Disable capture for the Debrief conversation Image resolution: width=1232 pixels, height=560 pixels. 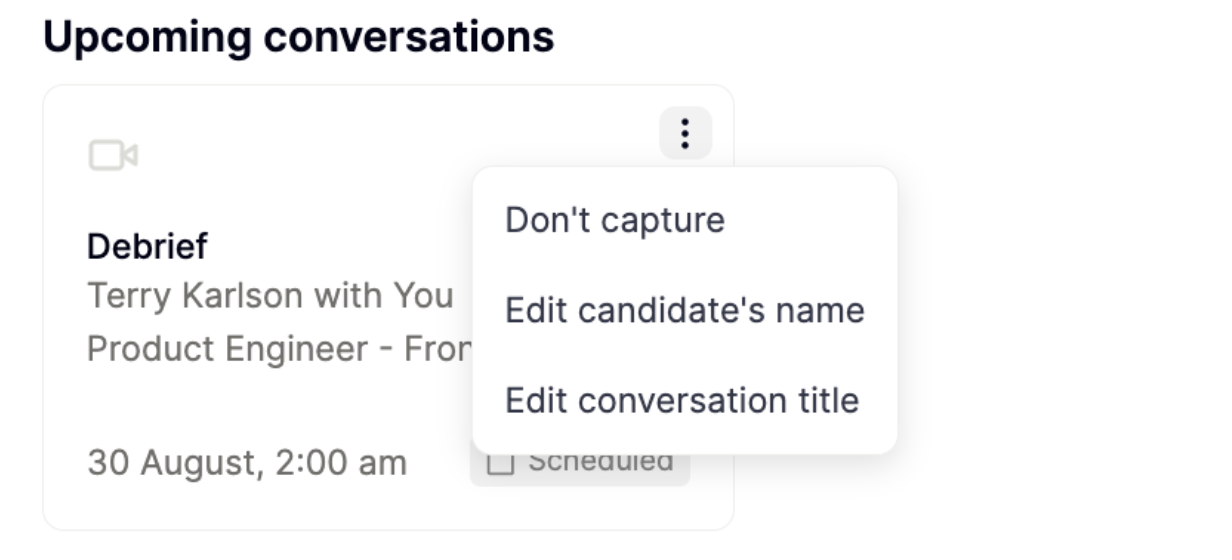point(614,220)
